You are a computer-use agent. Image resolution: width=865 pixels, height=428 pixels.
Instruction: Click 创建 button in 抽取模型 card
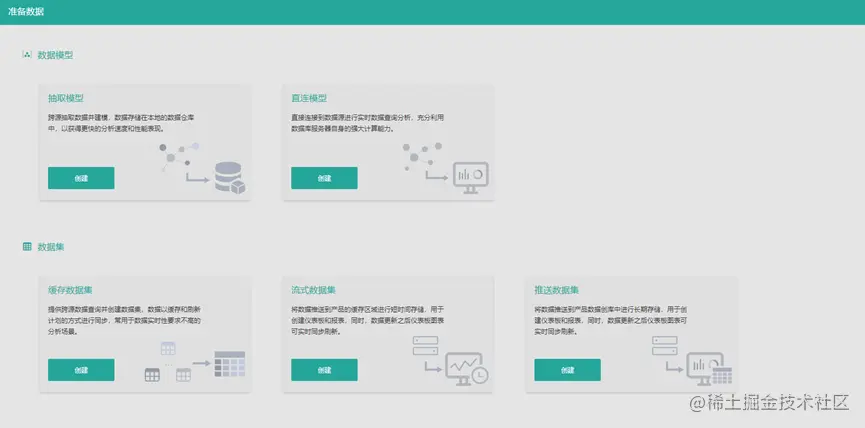pos(81,178)
